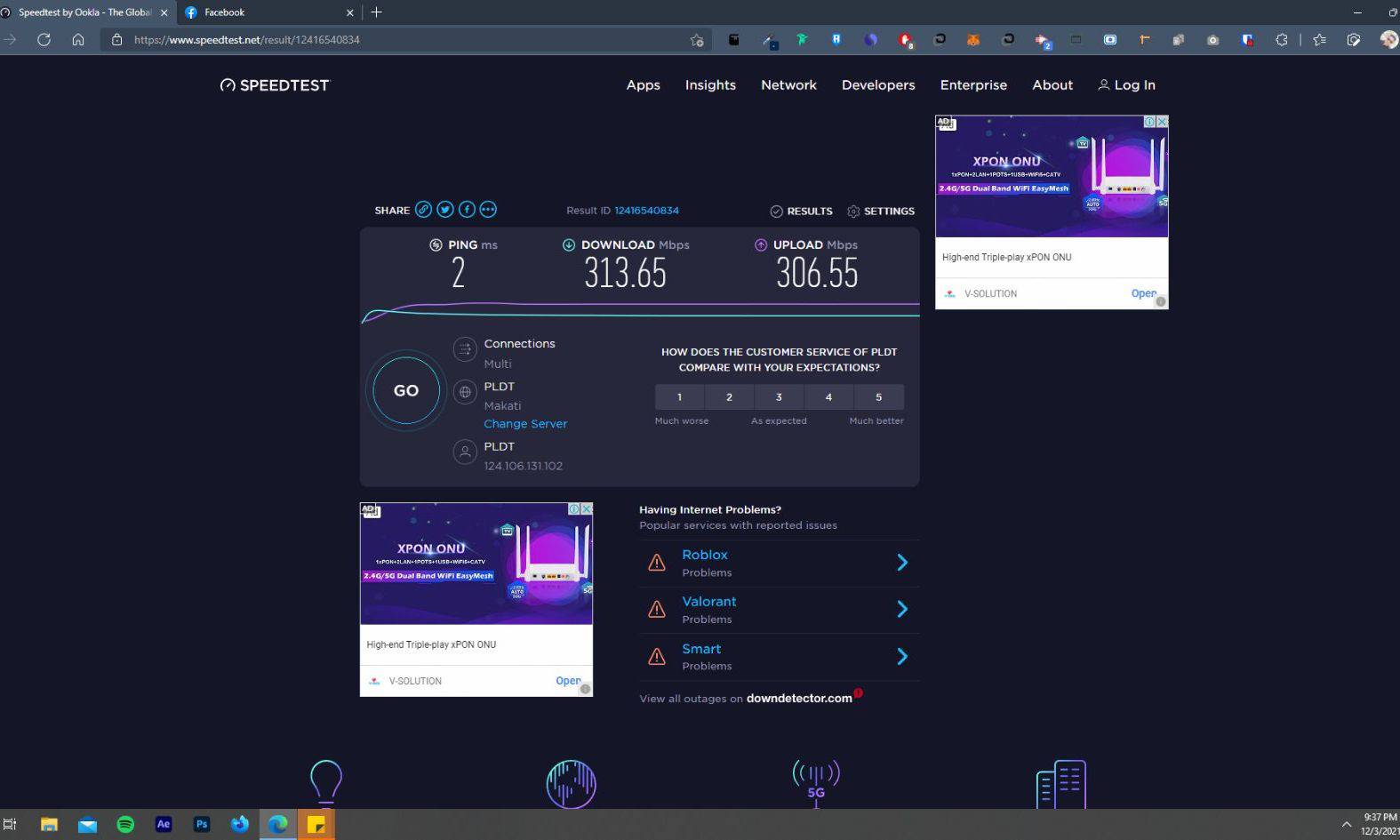Open more share options ellipsis icon
1400x840 pixels.
tap(488, 210)
